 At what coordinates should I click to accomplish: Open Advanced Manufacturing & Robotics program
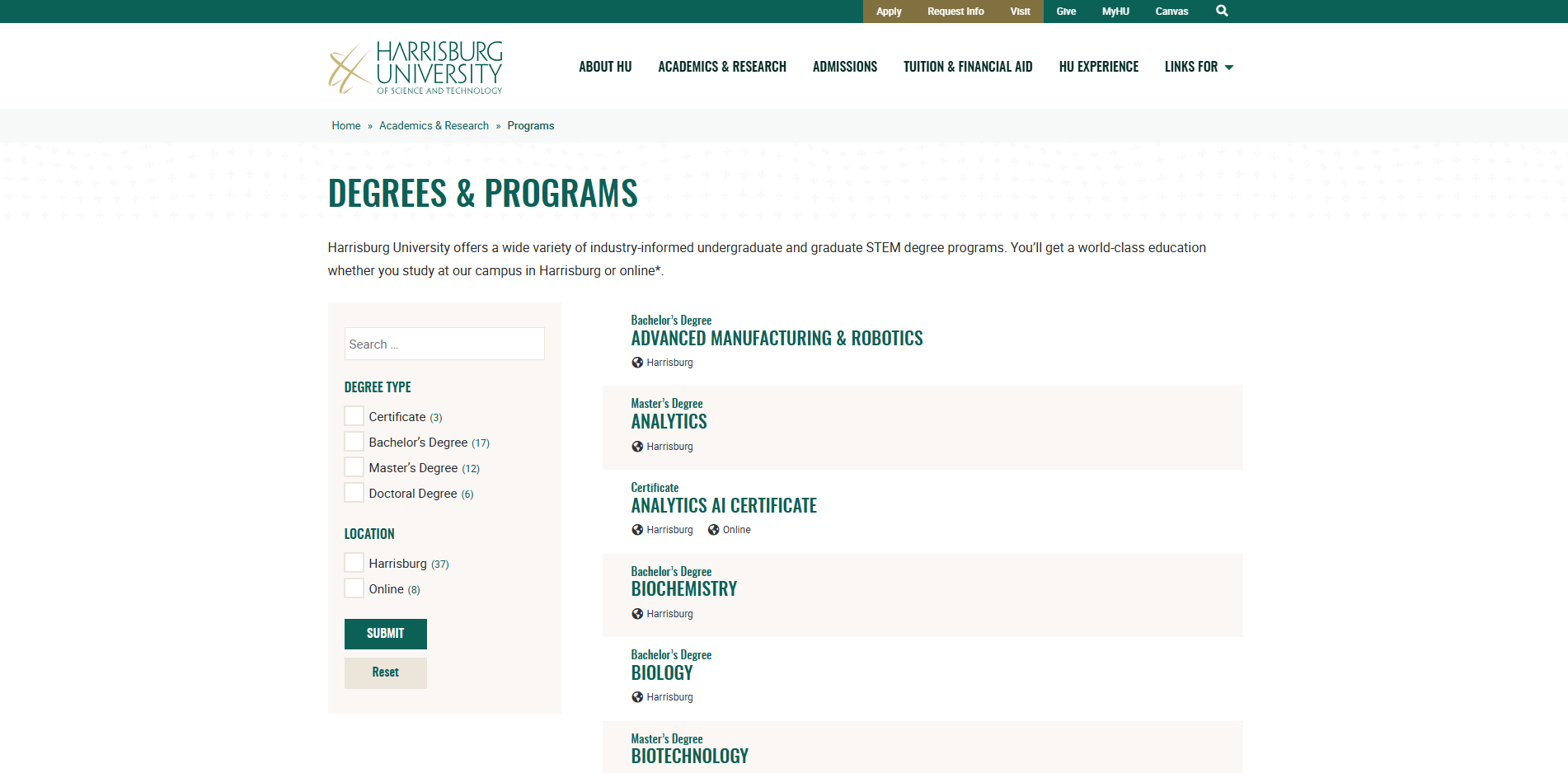coord(777,339)
